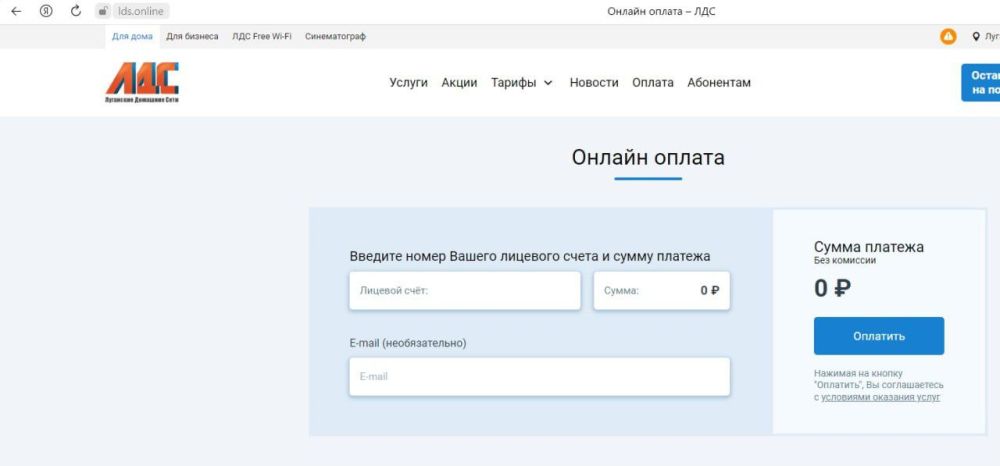This screenshot has width=1000, height=466.
Task: Select Абонентам in the navigation menu
Action: [x=718, y=83]
